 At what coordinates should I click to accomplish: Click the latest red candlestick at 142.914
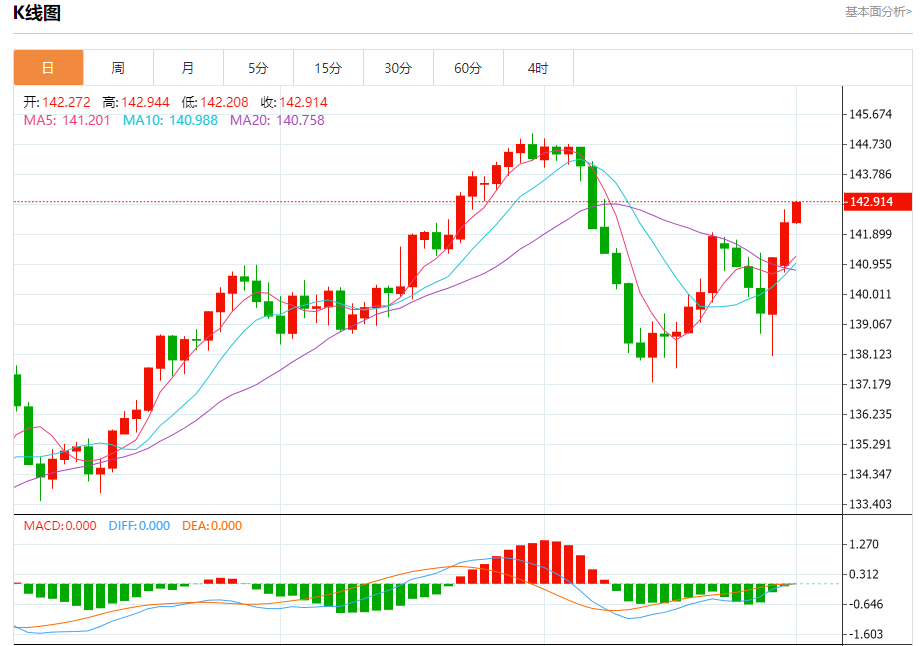pyautogui.click(x=796, y=212)
